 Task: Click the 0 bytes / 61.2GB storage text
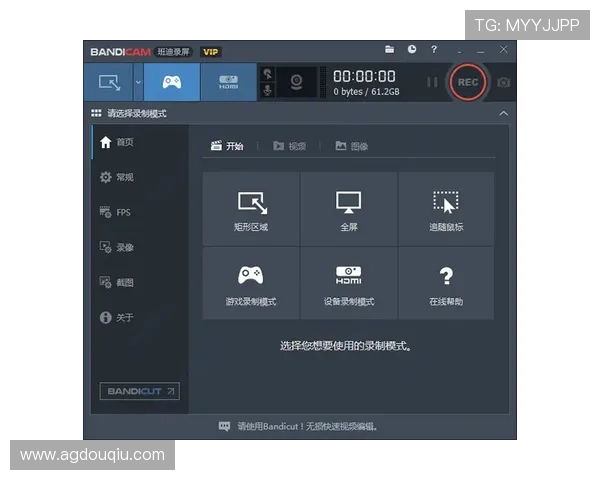coord(366,92)
